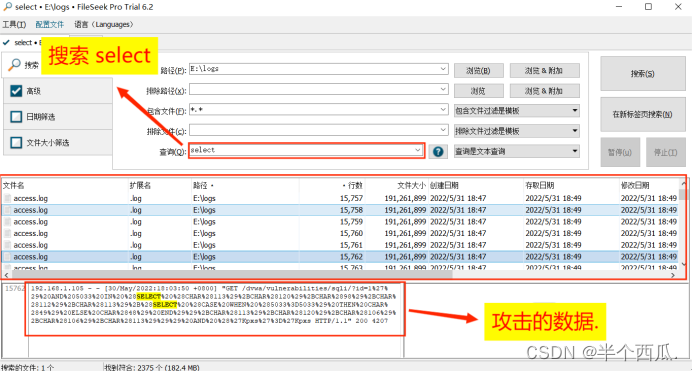Viewport: 692px width, 371px height.
Task: Click the 搜索(S) search button
Action: [x=643, y=74]
